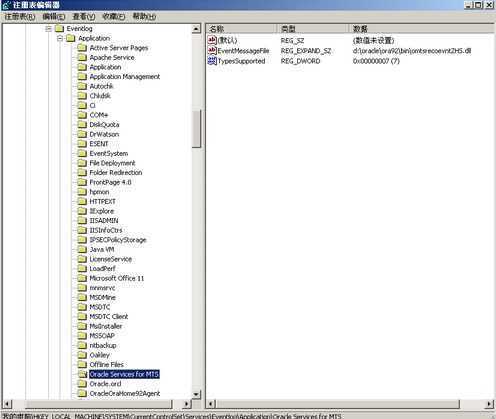Click the Chkdsk folder icon
The height and width of the screenshot is (419, 496).
pos(82,96)
